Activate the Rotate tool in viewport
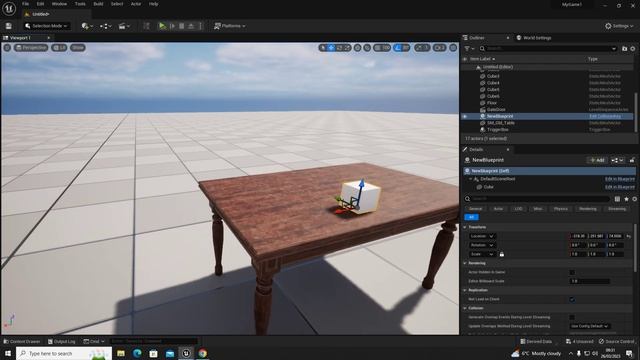Viewport: 640px width, 360px height. tap(339, 48)
